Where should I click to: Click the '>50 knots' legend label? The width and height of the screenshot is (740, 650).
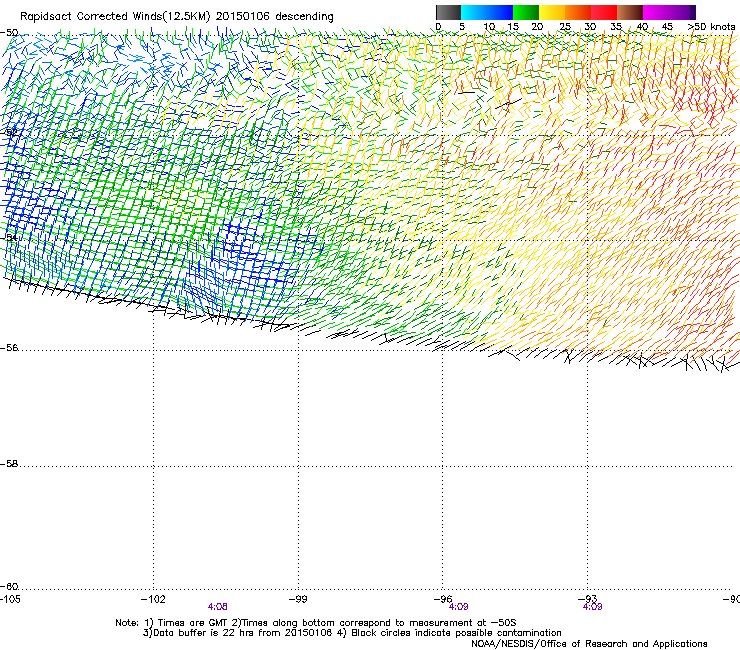click(711, 27)
